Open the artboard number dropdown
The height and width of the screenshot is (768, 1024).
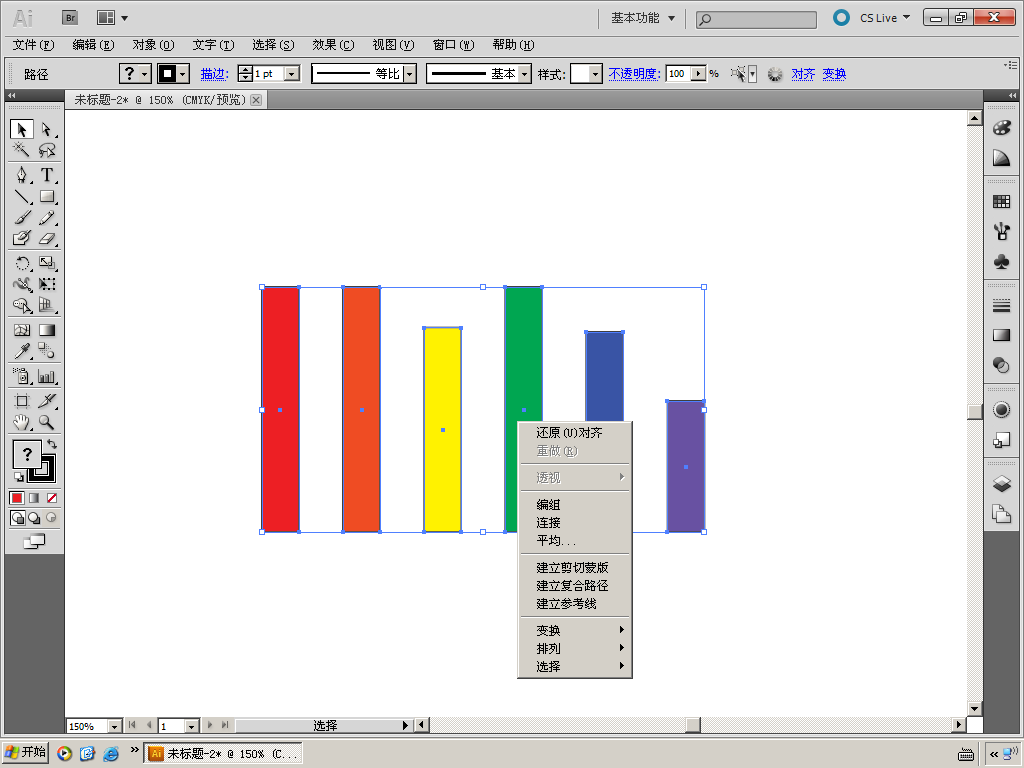pyautogui.click(x=191, y=726)
